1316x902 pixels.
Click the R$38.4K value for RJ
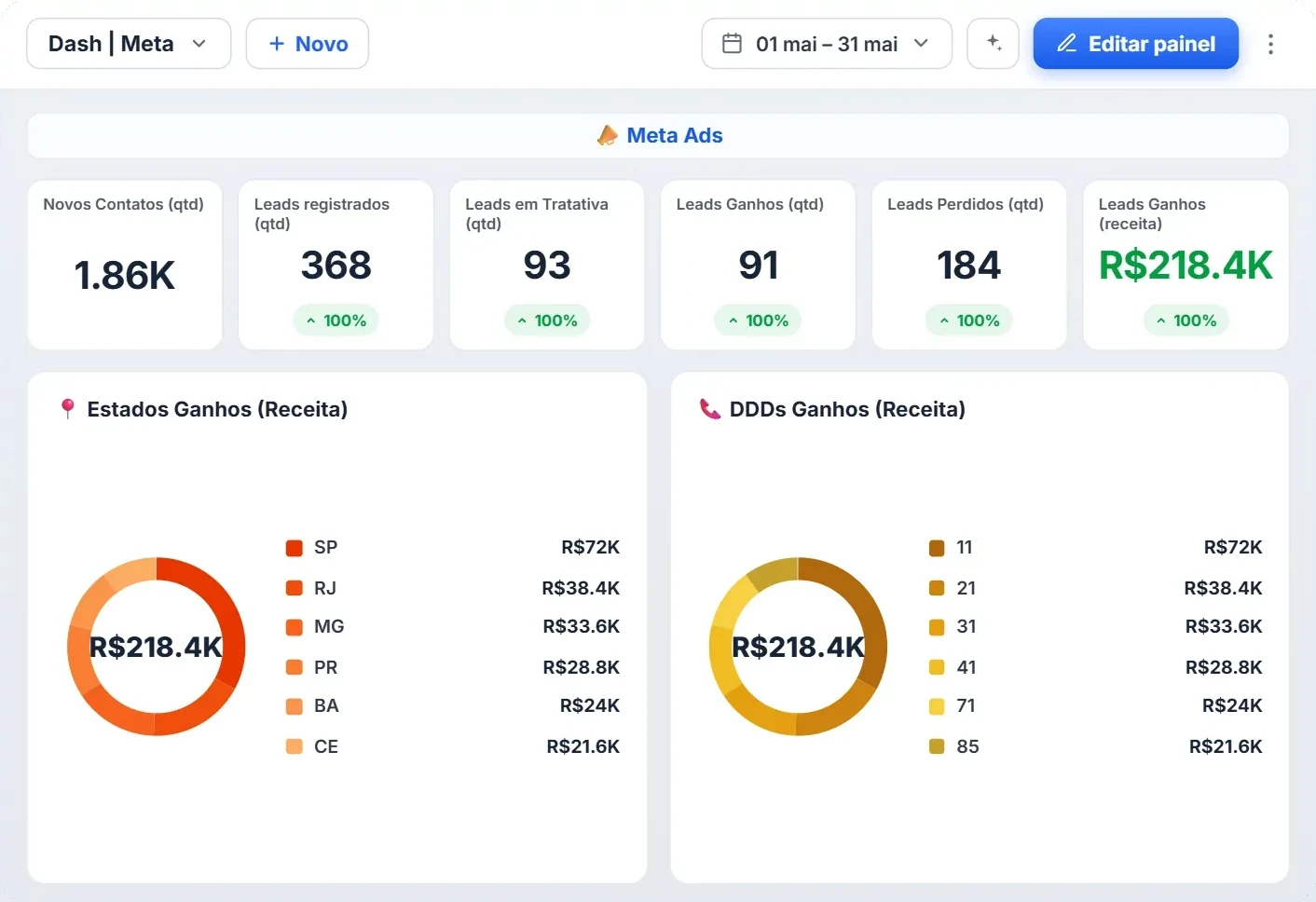click(x=581, y=588)
